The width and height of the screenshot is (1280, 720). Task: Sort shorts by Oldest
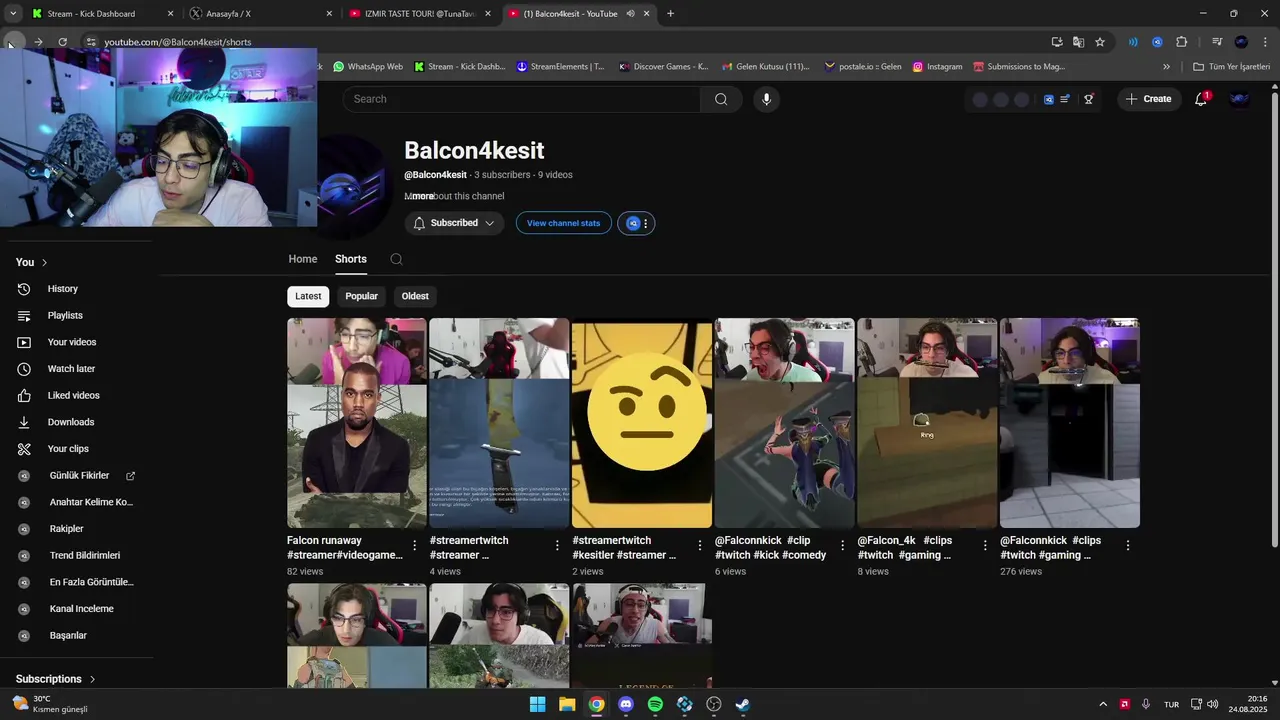pos(415,296)
